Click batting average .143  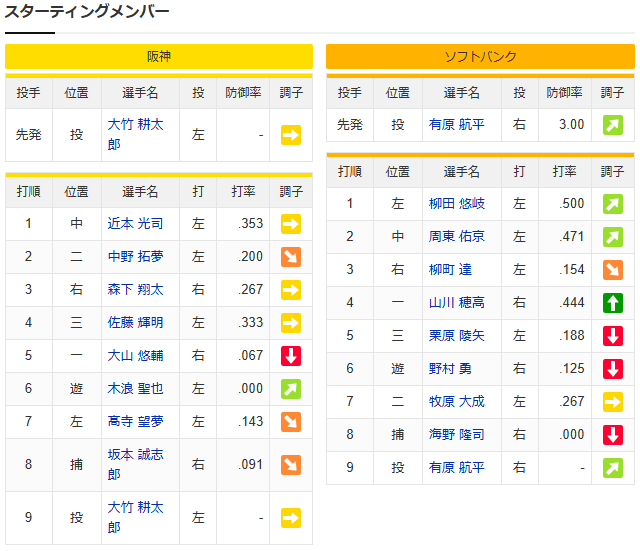click(x=251, y=422)
